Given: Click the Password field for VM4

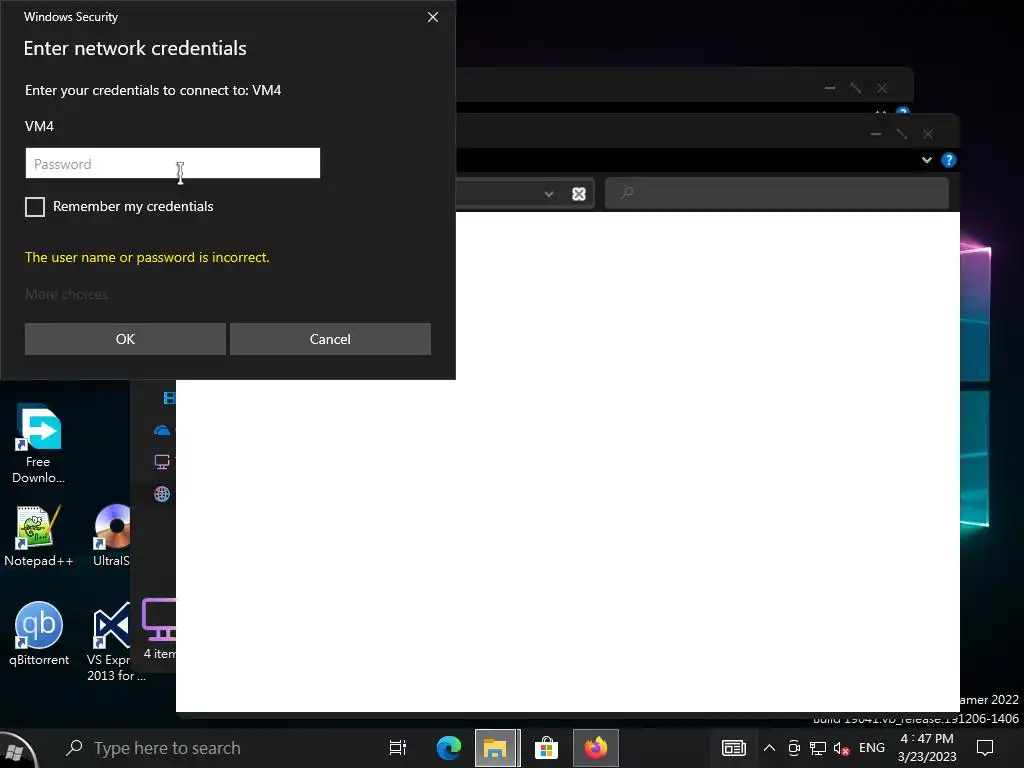Looking at the screenshot, I should point(172,163).
